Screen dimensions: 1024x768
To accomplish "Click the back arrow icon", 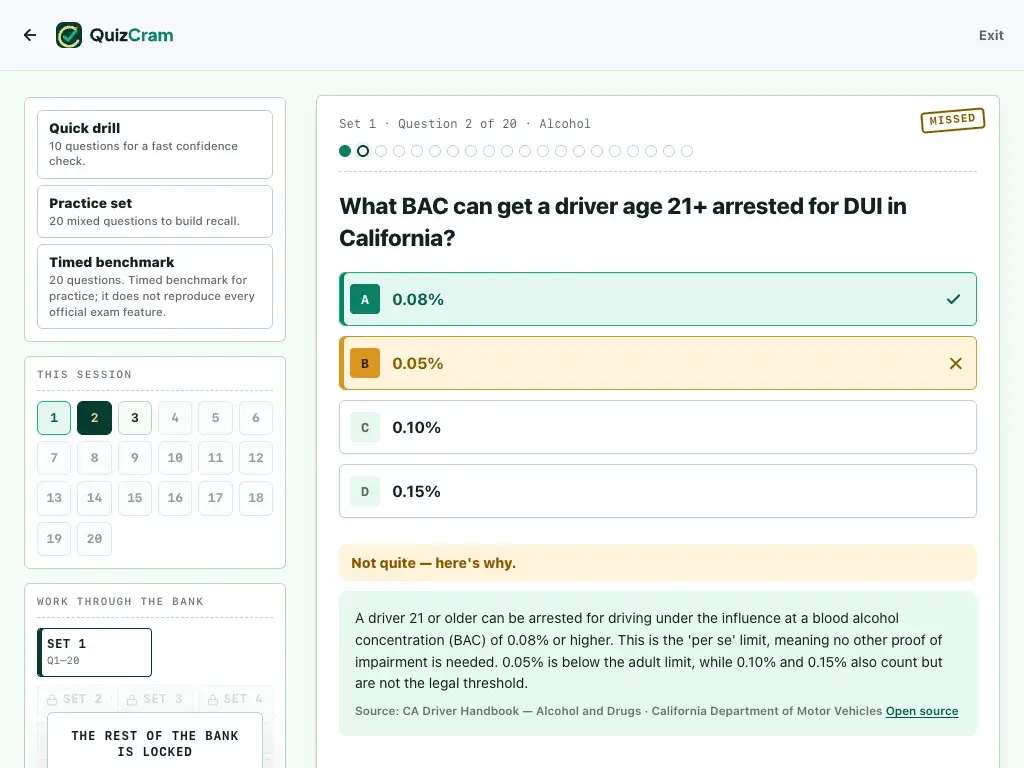I will [30, 35].
